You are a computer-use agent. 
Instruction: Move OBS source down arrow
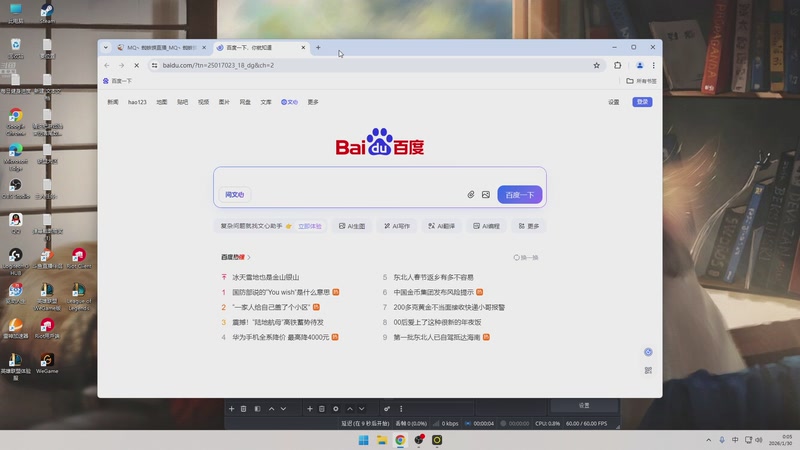361,409
